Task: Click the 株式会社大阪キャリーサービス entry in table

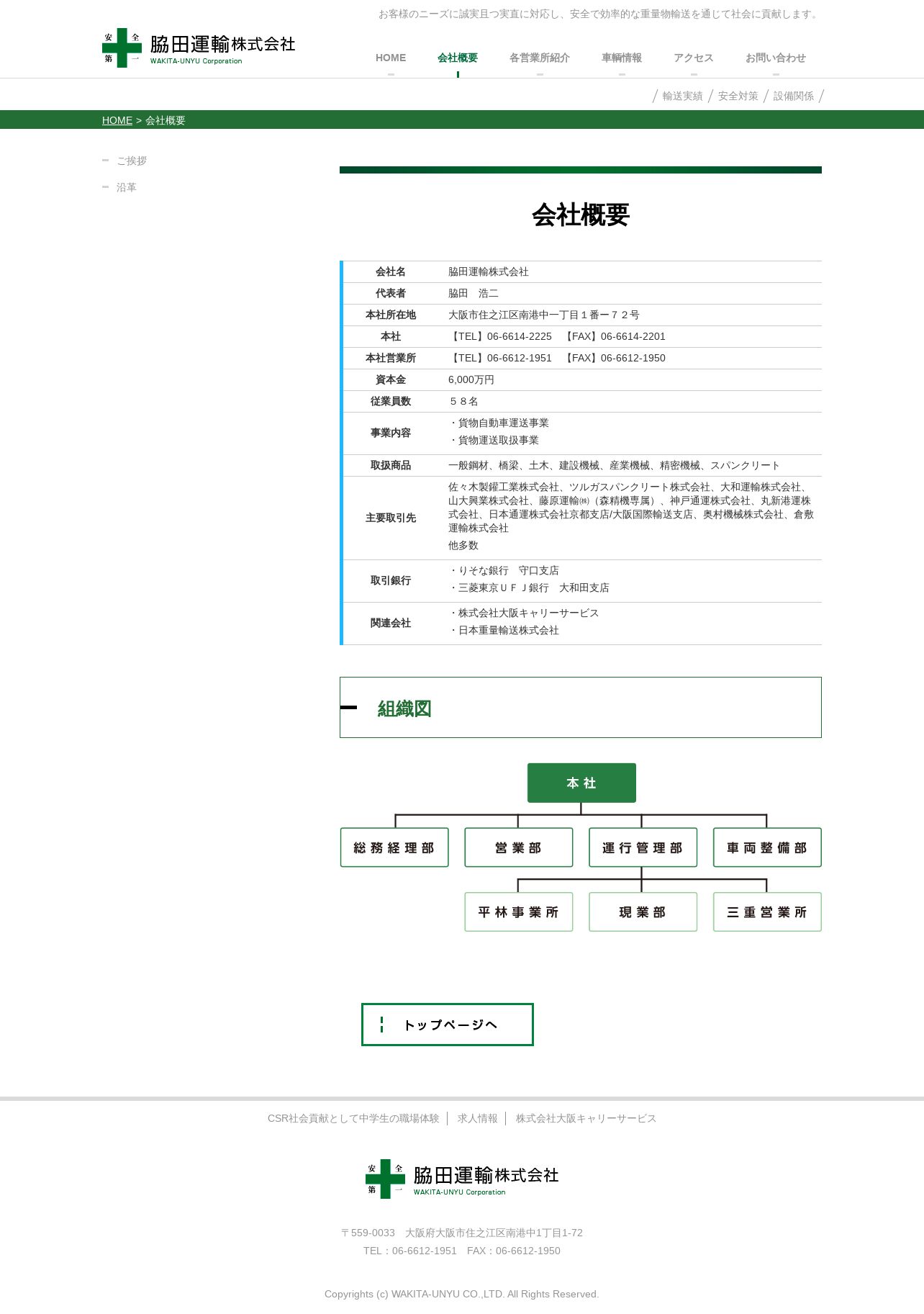Action: (524, 613)
